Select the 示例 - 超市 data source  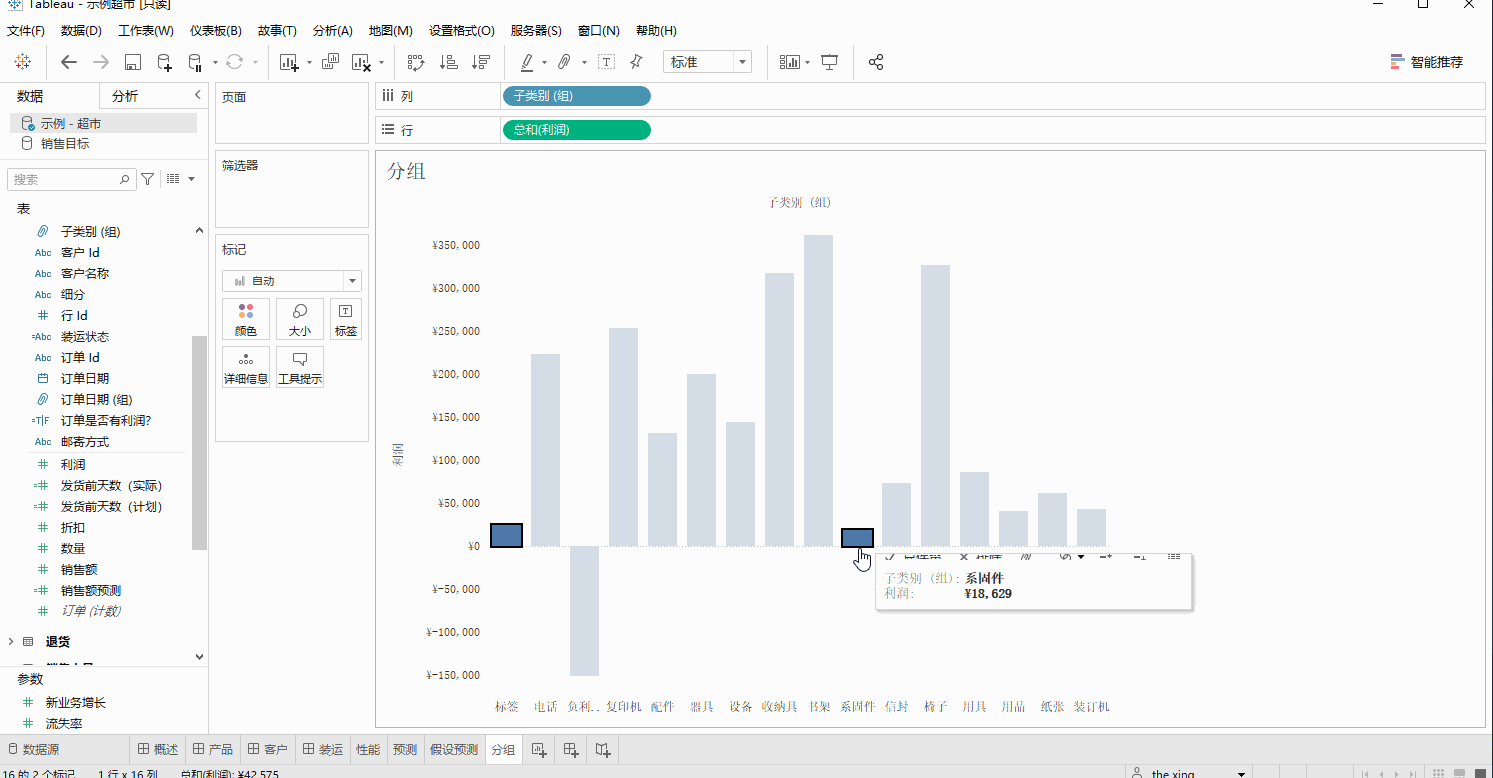click(x=103, y=123)
